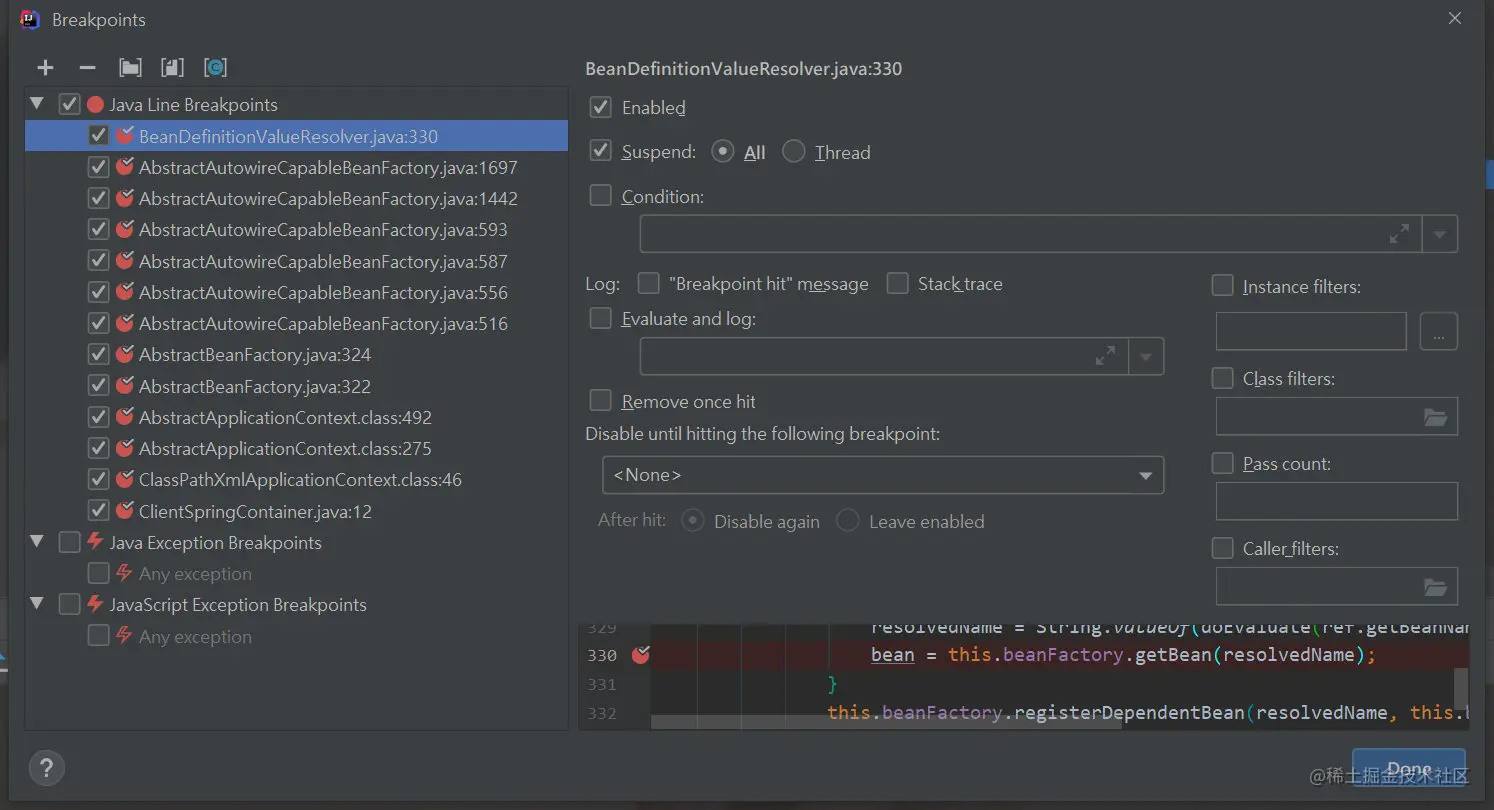This screenshot has width=1494, height=810.
Task: Select Leave enabled radio option
Action: (x=848, y=521)
